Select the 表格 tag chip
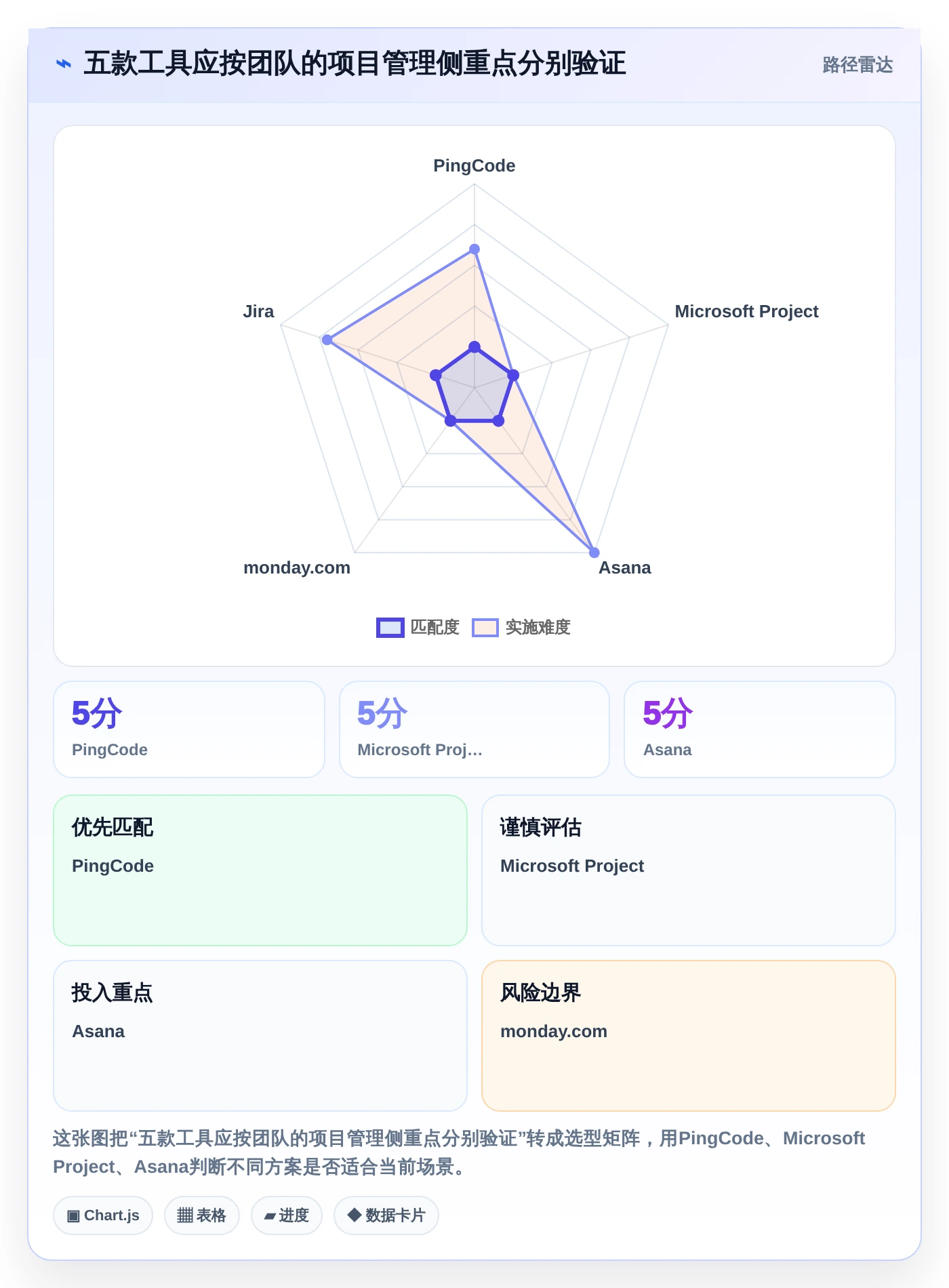Screen dimensions: 949x1288 201,1215
